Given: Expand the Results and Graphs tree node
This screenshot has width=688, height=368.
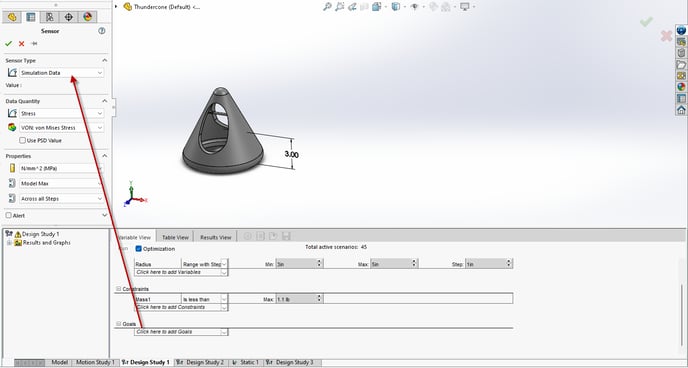Looking at the screenshot, I should coord(9,243).
